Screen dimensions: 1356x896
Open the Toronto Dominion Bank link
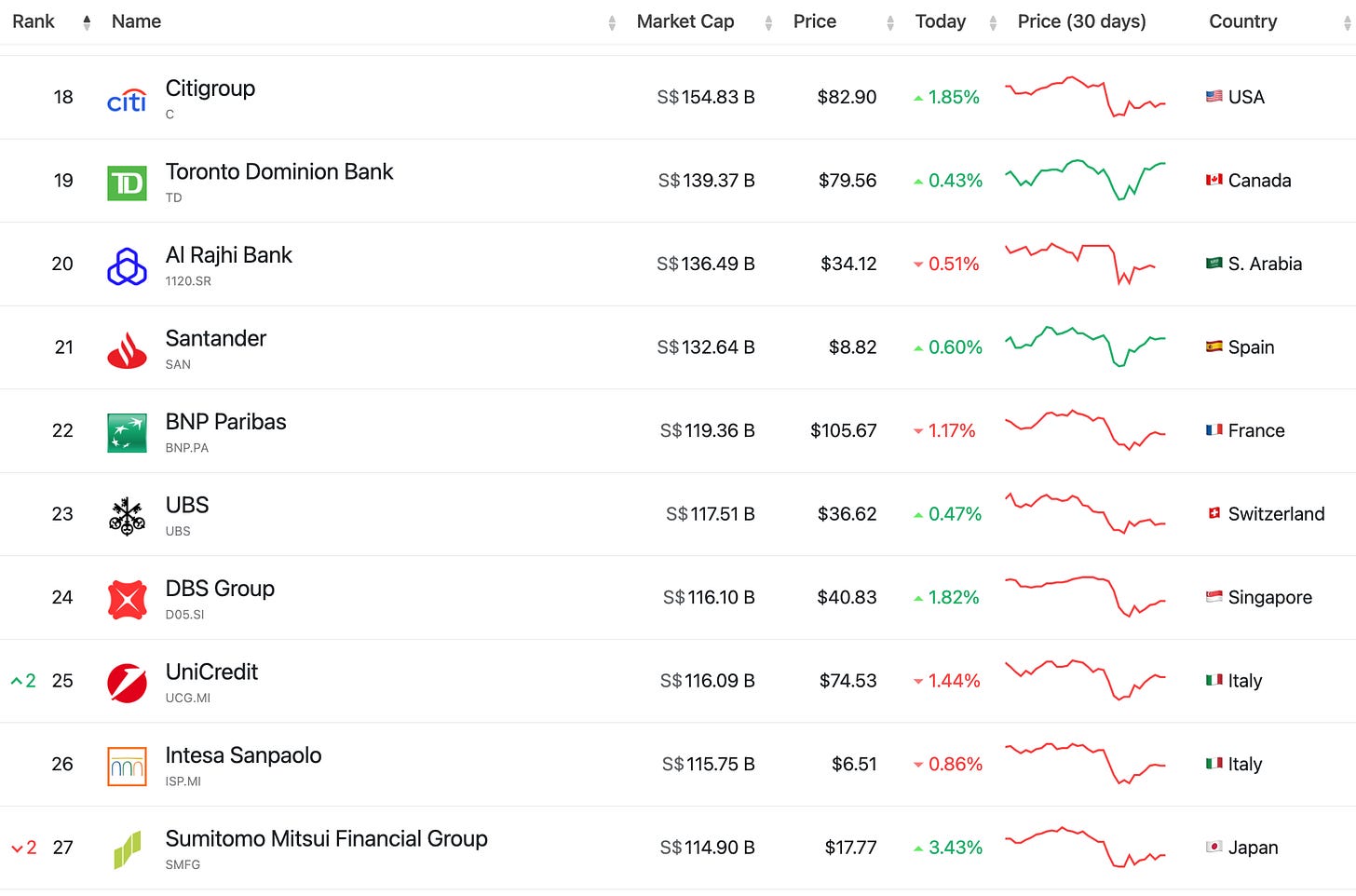tap(279, 171)
